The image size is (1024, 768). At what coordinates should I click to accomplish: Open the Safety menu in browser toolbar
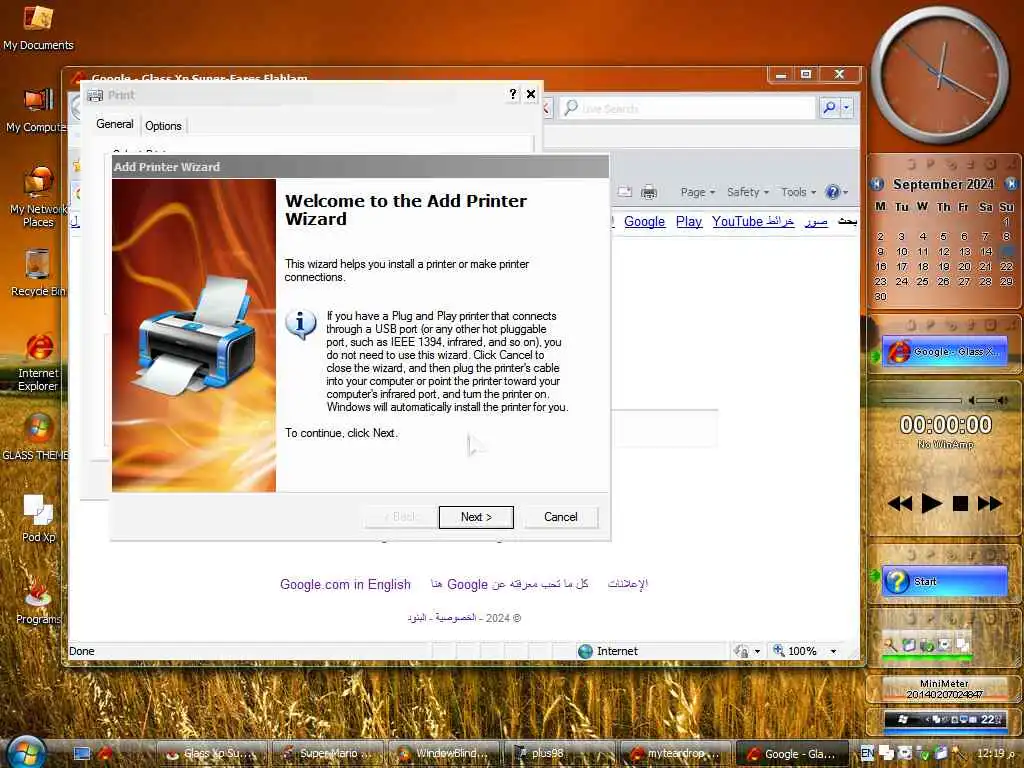748,192
